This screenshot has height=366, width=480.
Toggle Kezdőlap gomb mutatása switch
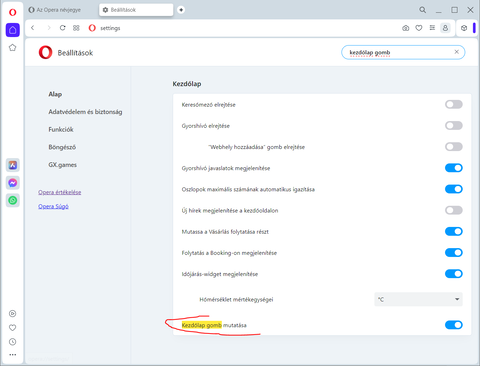click(454, 325)
